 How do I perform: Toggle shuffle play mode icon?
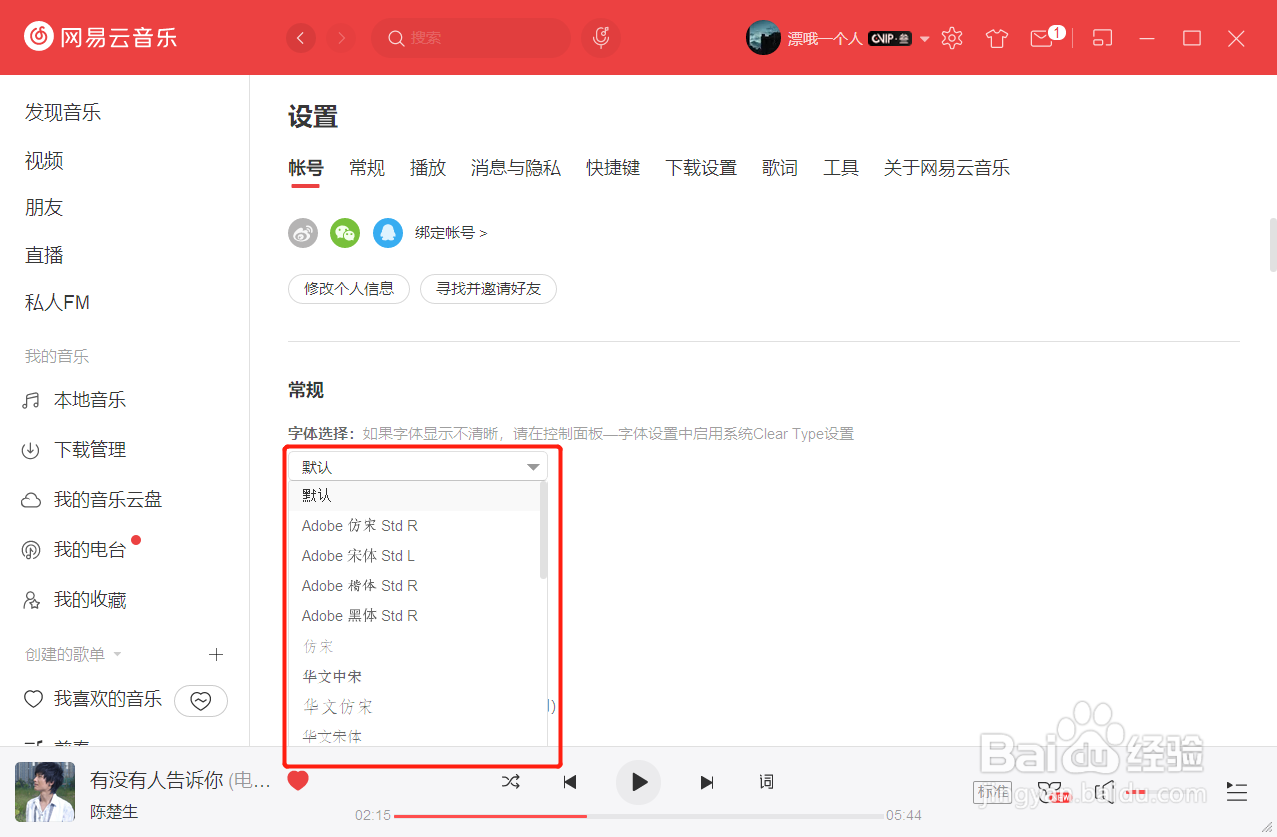(x=511, y=782)
